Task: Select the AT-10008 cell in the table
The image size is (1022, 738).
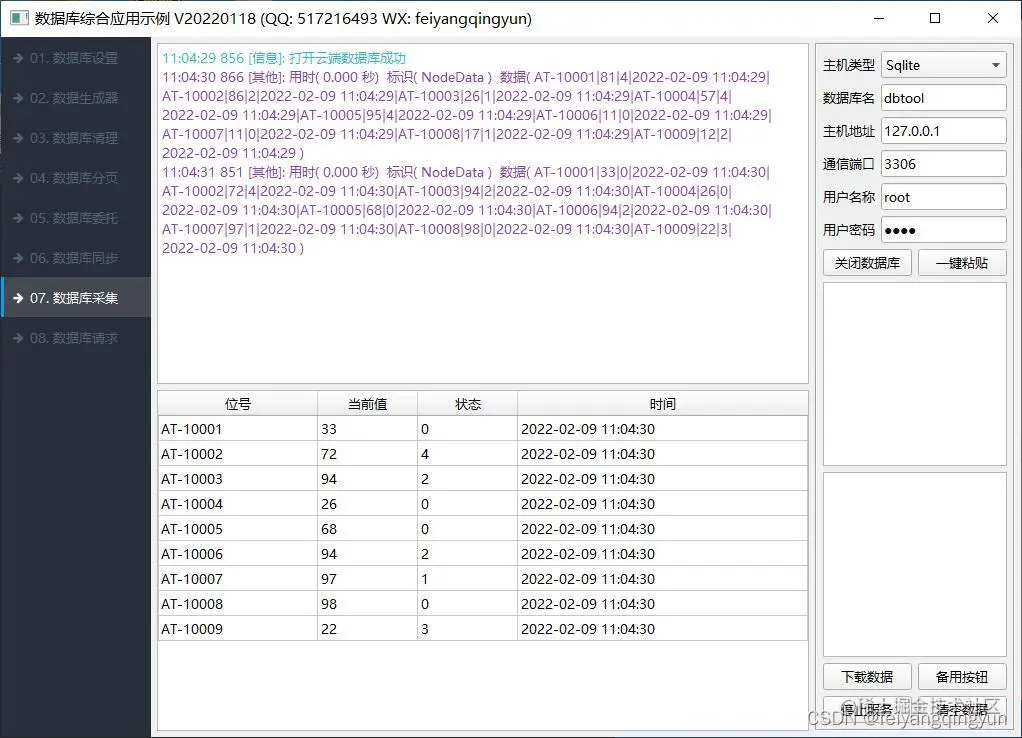Action: [237, 604]
